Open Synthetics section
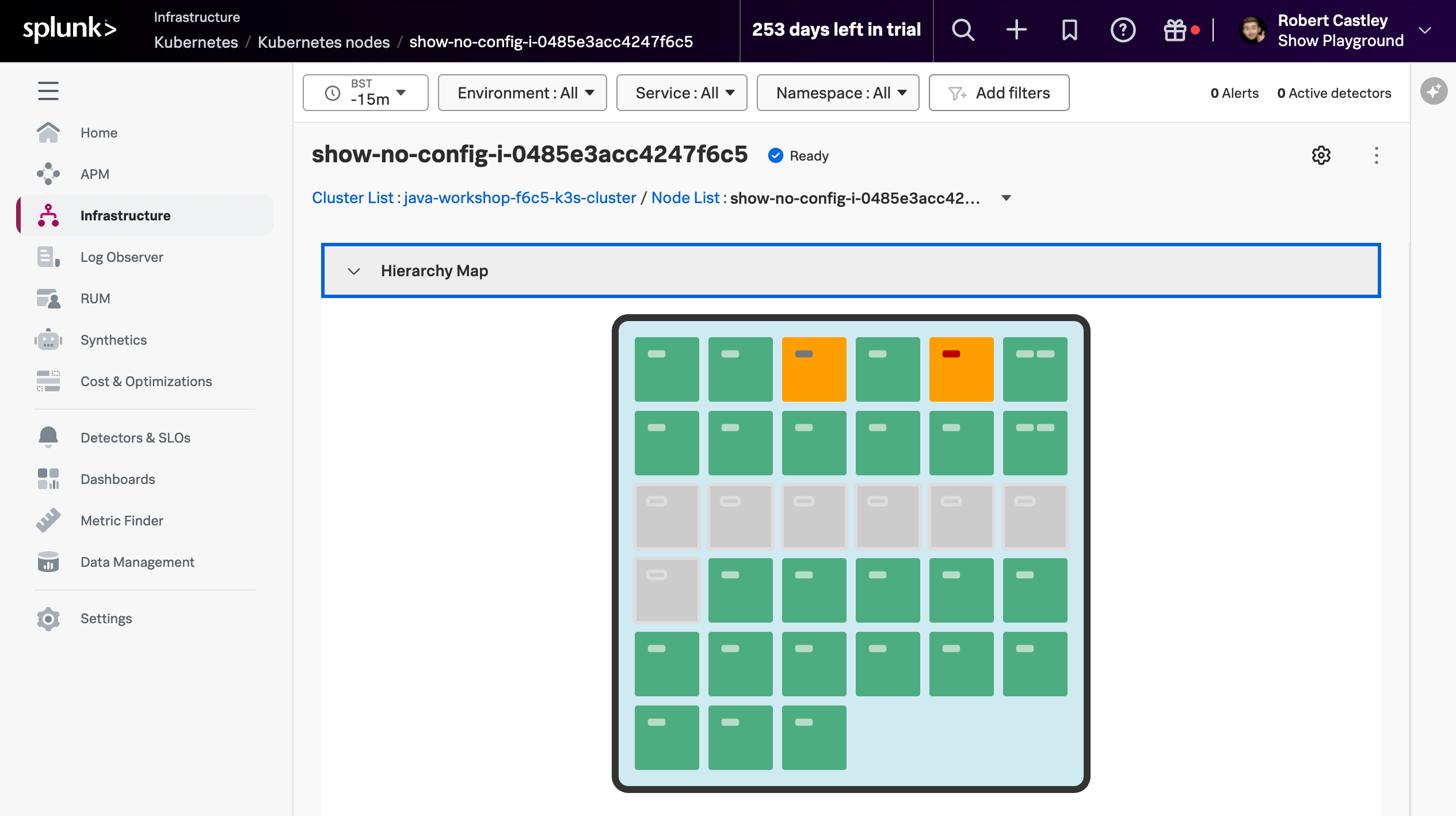The height and width of the screenshot is (816, 1456). [145, 340]
